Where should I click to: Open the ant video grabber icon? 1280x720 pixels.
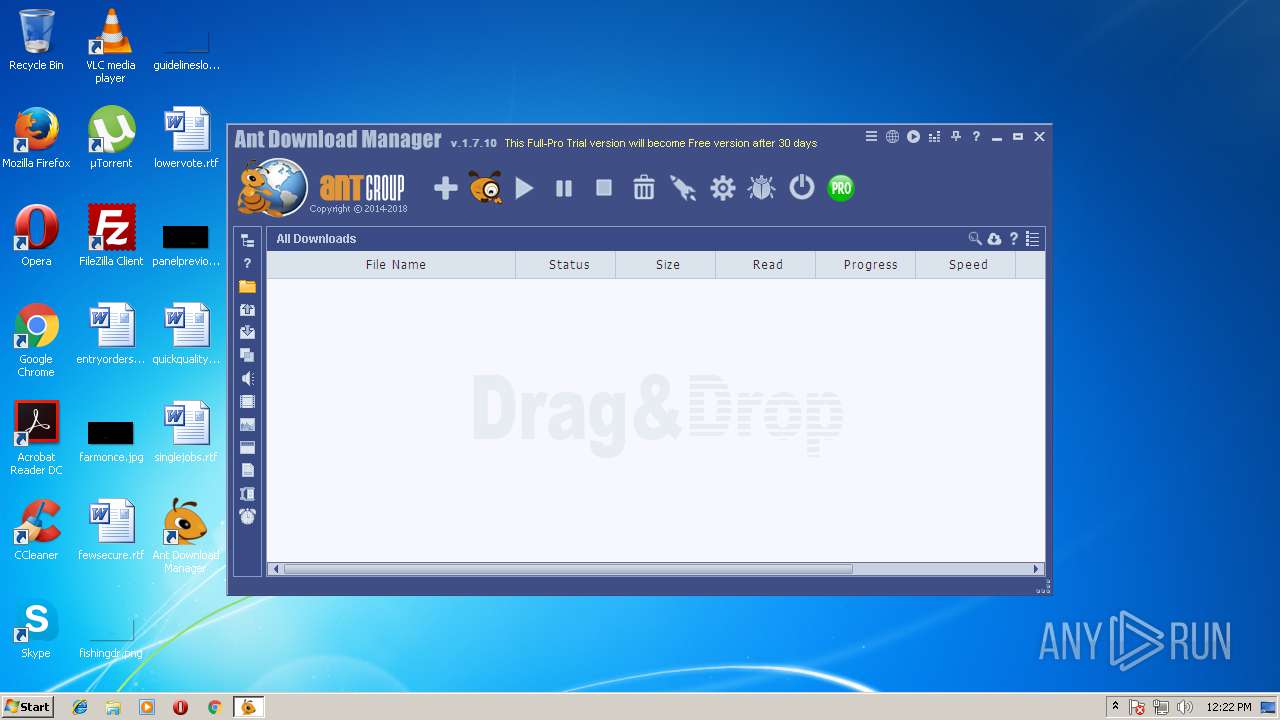click(x=486, y=188)
